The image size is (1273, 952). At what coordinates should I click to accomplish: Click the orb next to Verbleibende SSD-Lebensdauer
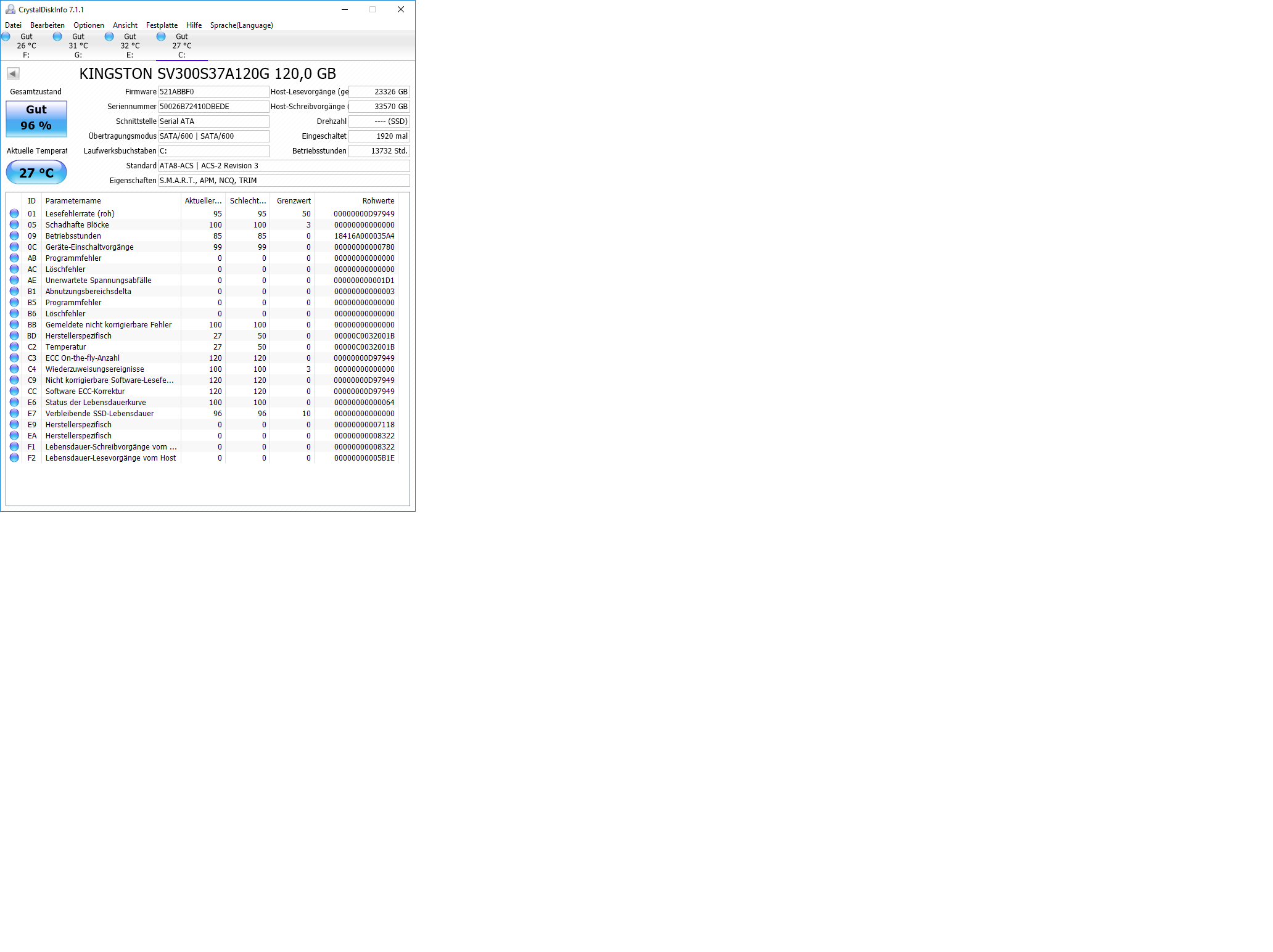point(14,413)
